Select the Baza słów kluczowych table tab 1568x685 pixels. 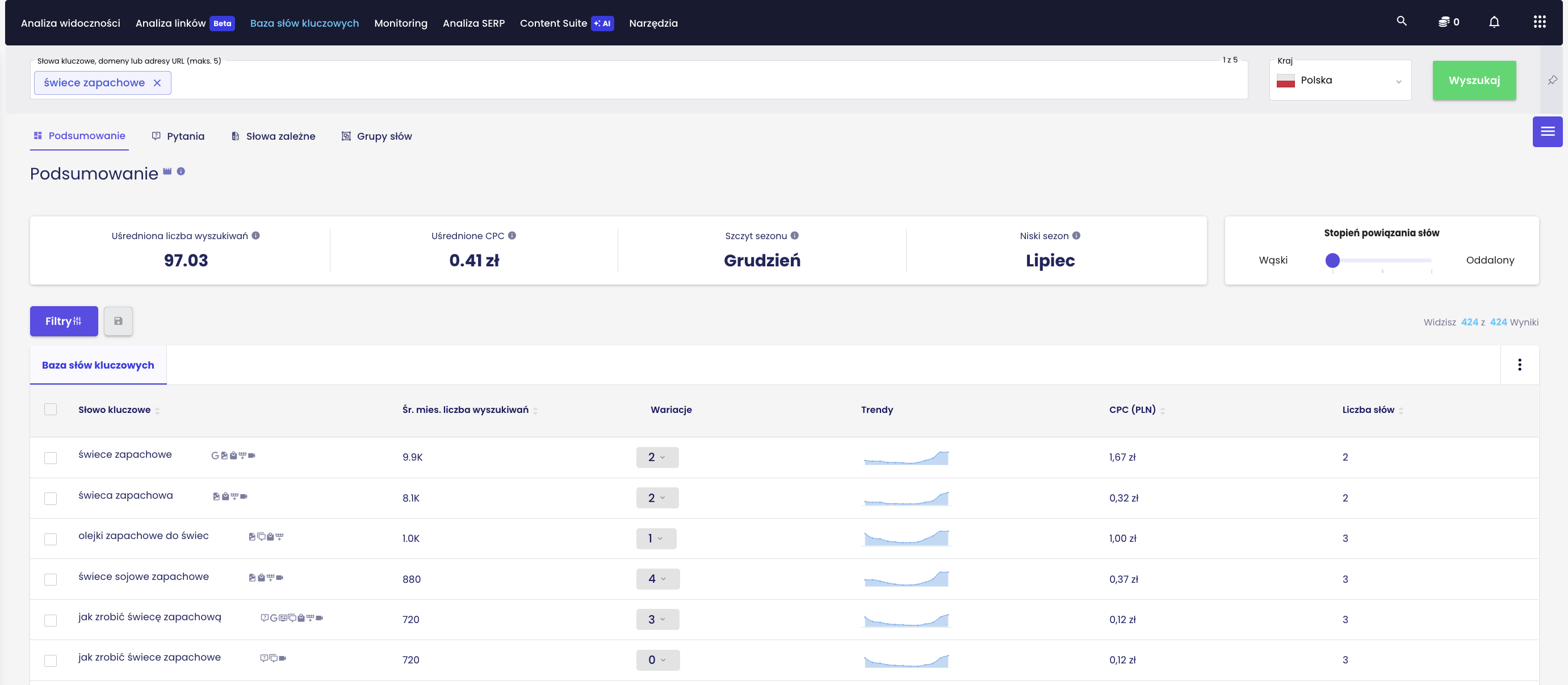pyautogui.click(x=98, y=365)
